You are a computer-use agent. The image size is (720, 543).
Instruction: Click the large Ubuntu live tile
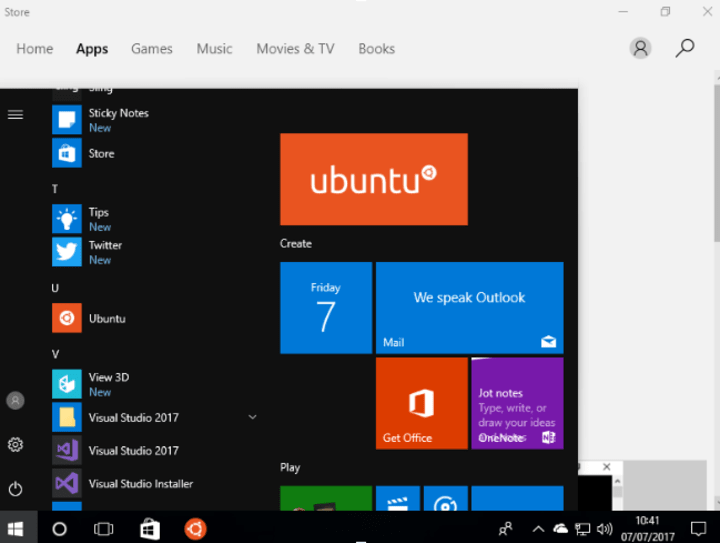point(374,179)
